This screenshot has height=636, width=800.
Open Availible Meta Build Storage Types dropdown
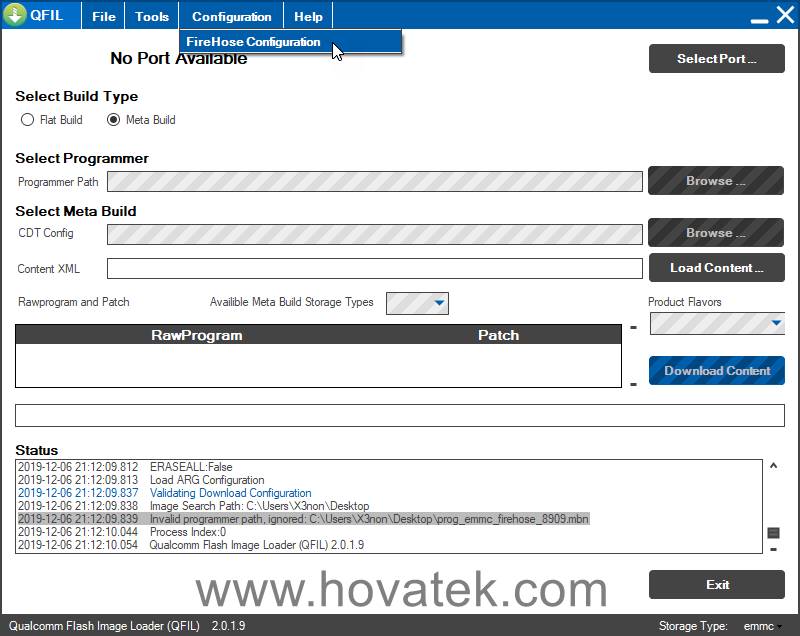tap(417, 303)
